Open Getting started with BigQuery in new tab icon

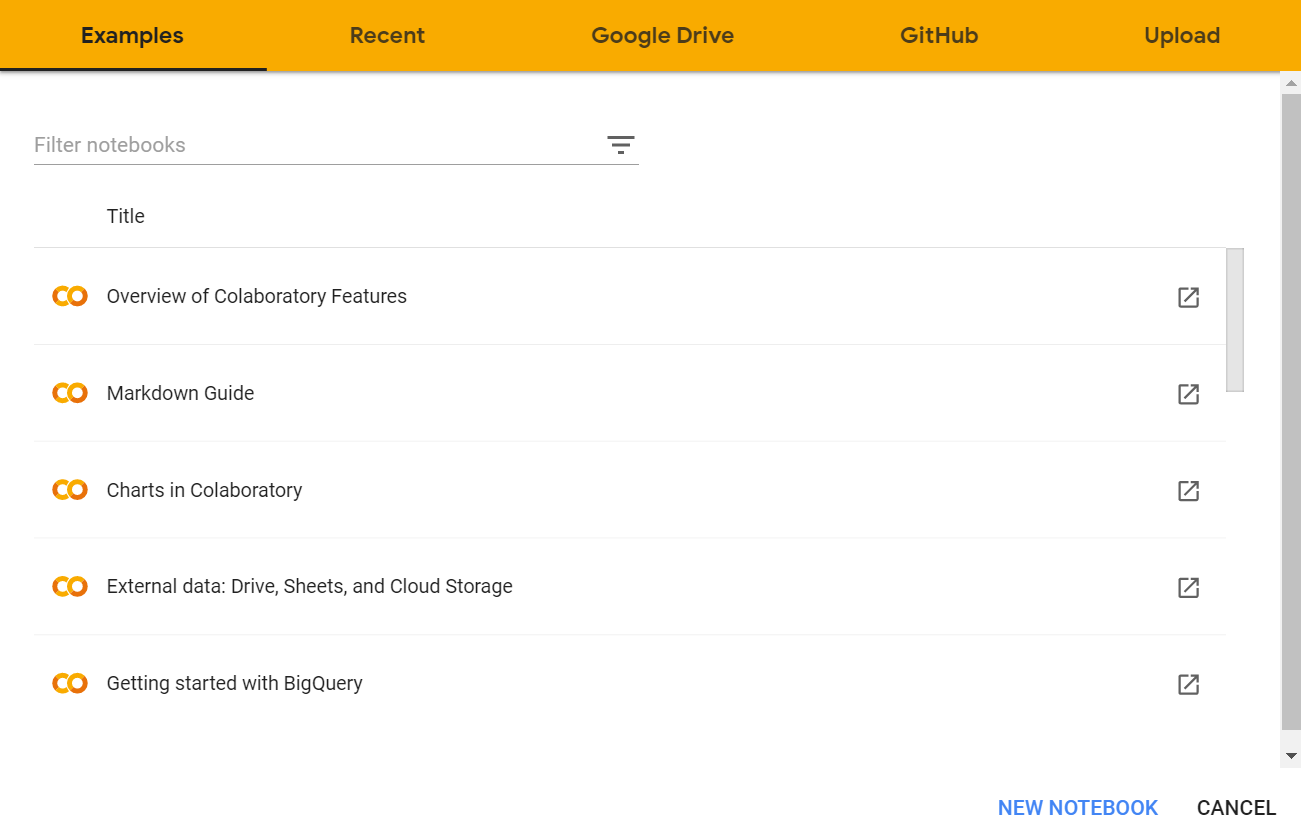1188,684
